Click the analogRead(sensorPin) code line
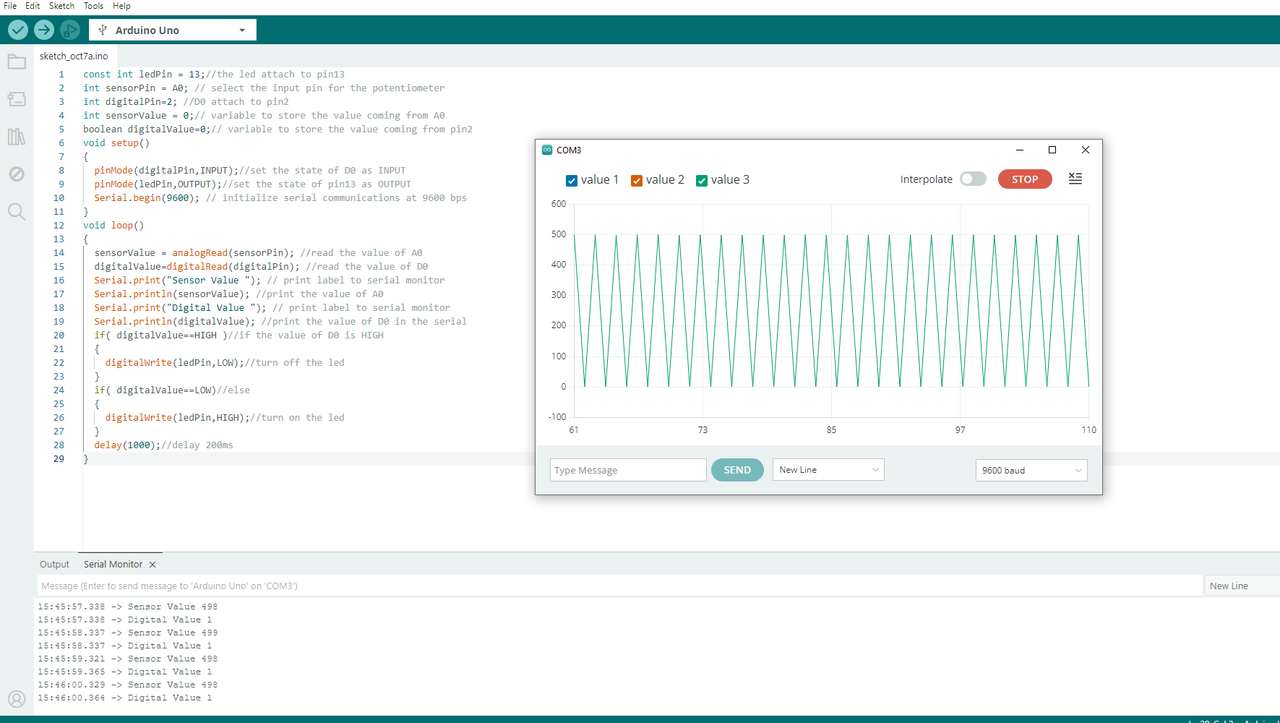 [258, 253]
